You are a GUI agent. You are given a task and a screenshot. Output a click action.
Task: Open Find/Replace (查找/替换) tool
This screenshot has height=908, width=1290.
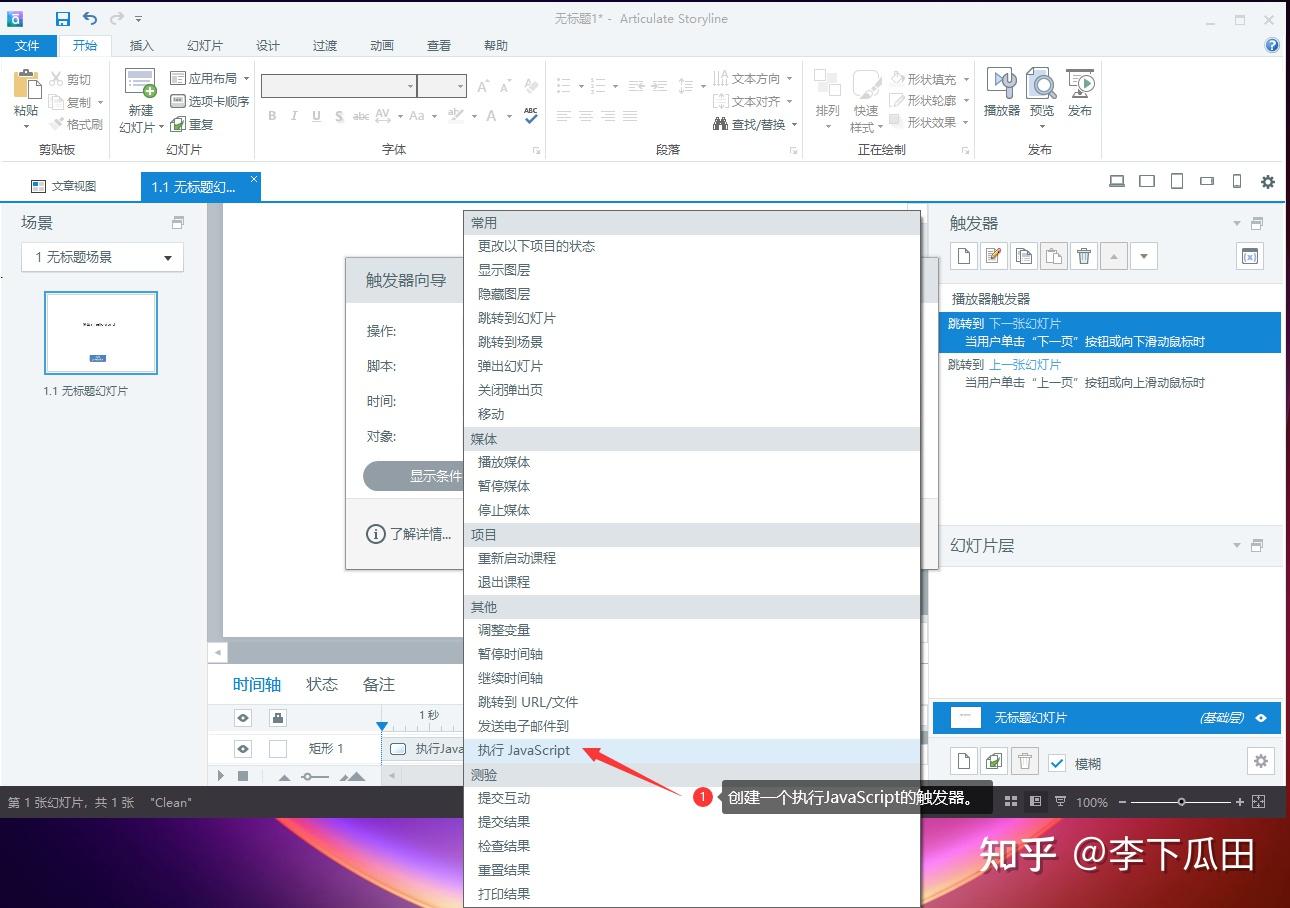tap(755, 124)
